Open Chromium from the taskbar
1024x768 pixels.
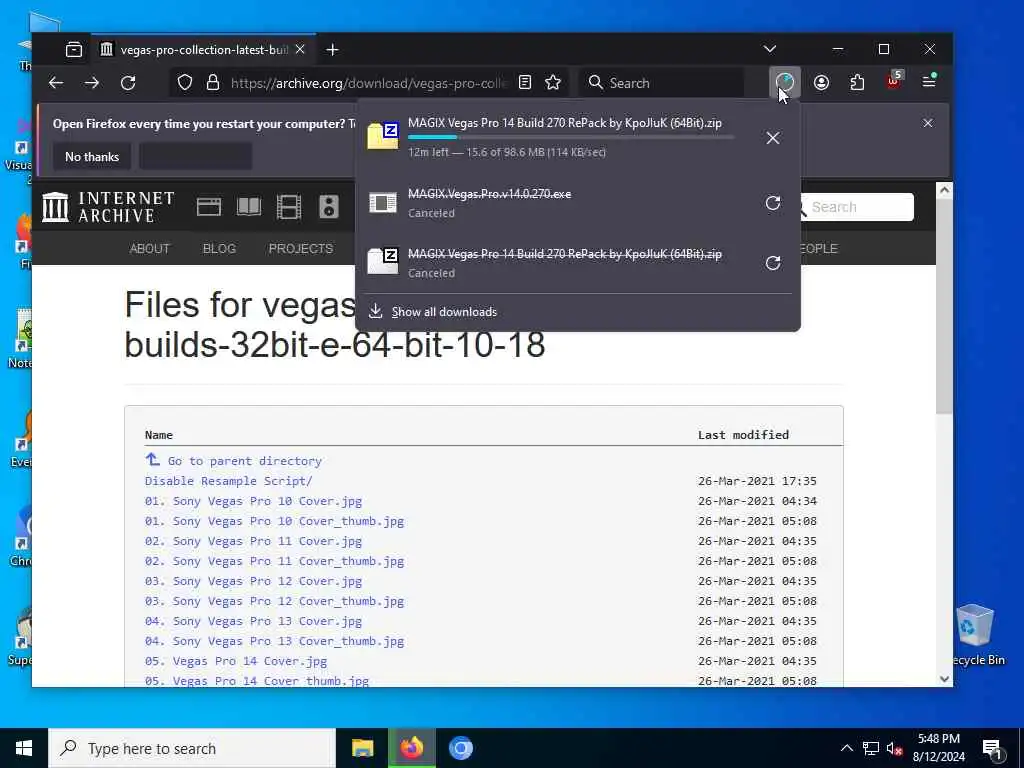[460, 748]
